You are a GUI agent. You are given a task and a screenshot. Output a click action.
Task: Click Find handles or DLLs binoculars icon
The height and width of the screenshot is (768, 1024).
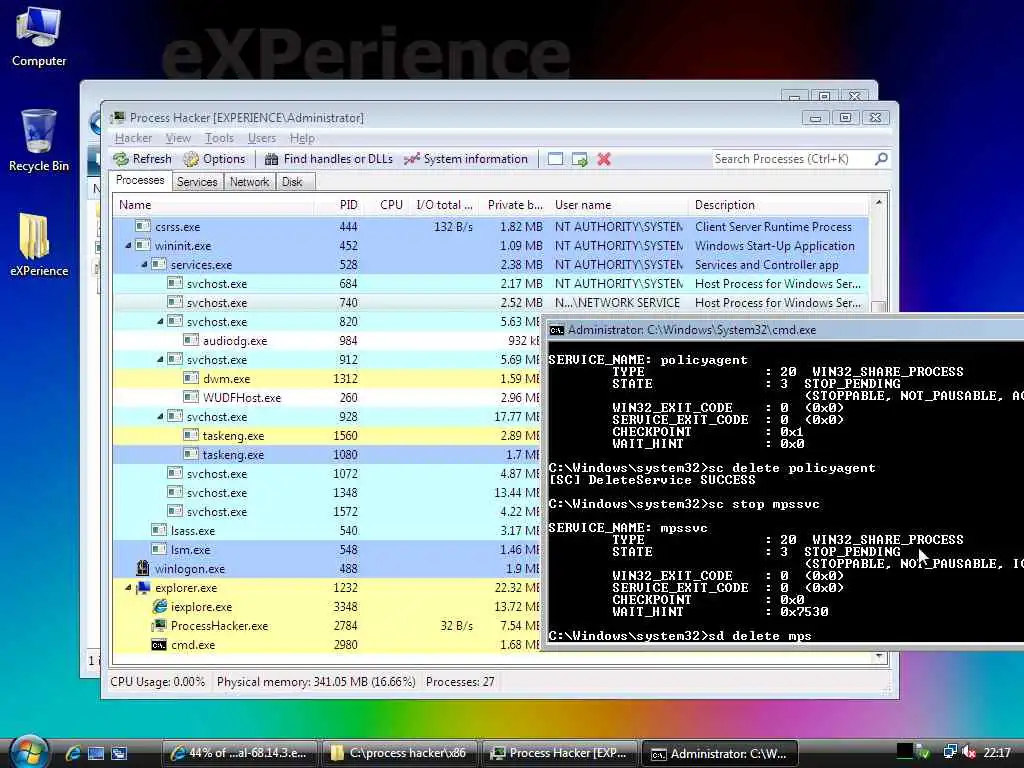point(272,159)
